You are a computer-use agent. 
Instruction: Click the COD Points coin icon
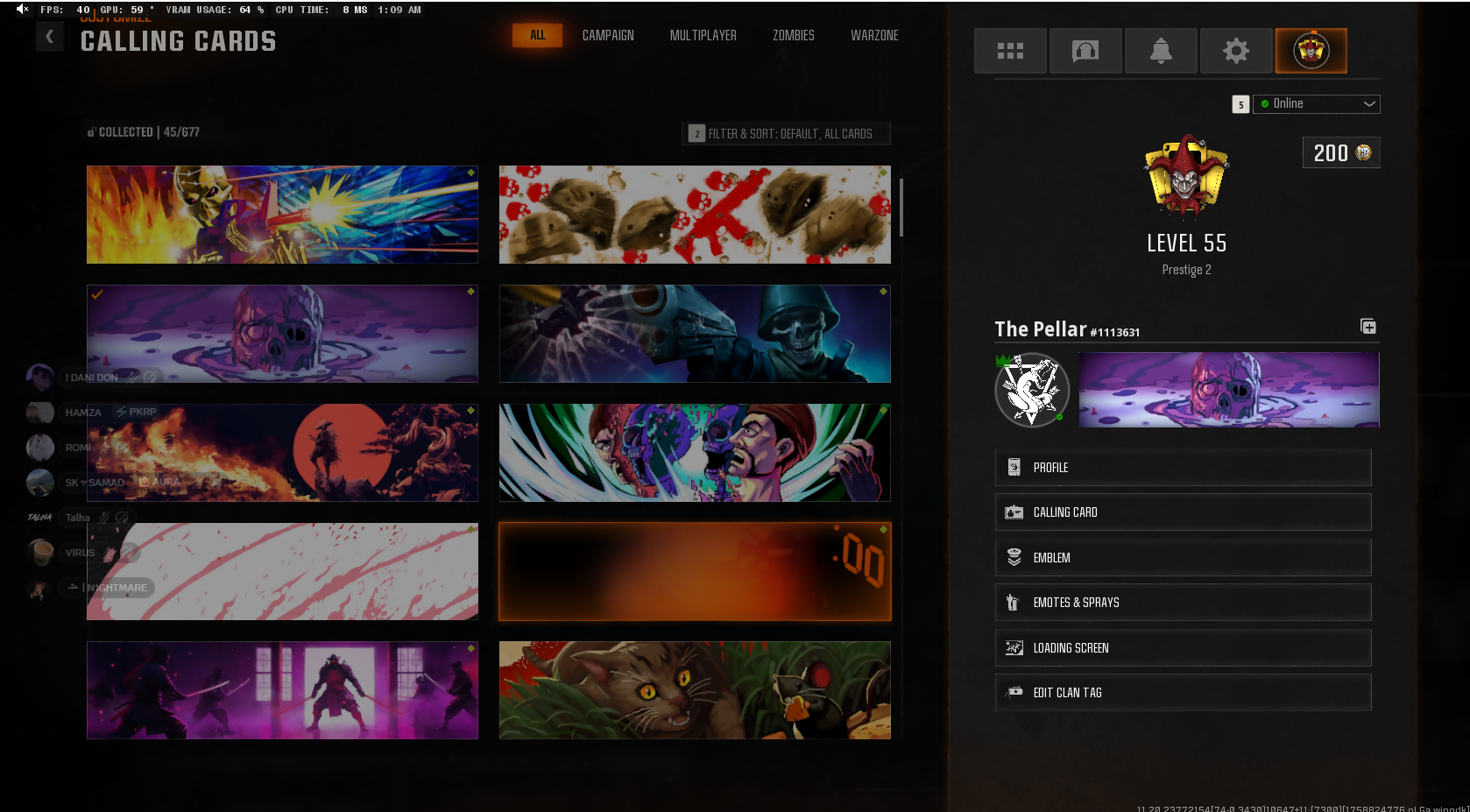click(1364, 152)
